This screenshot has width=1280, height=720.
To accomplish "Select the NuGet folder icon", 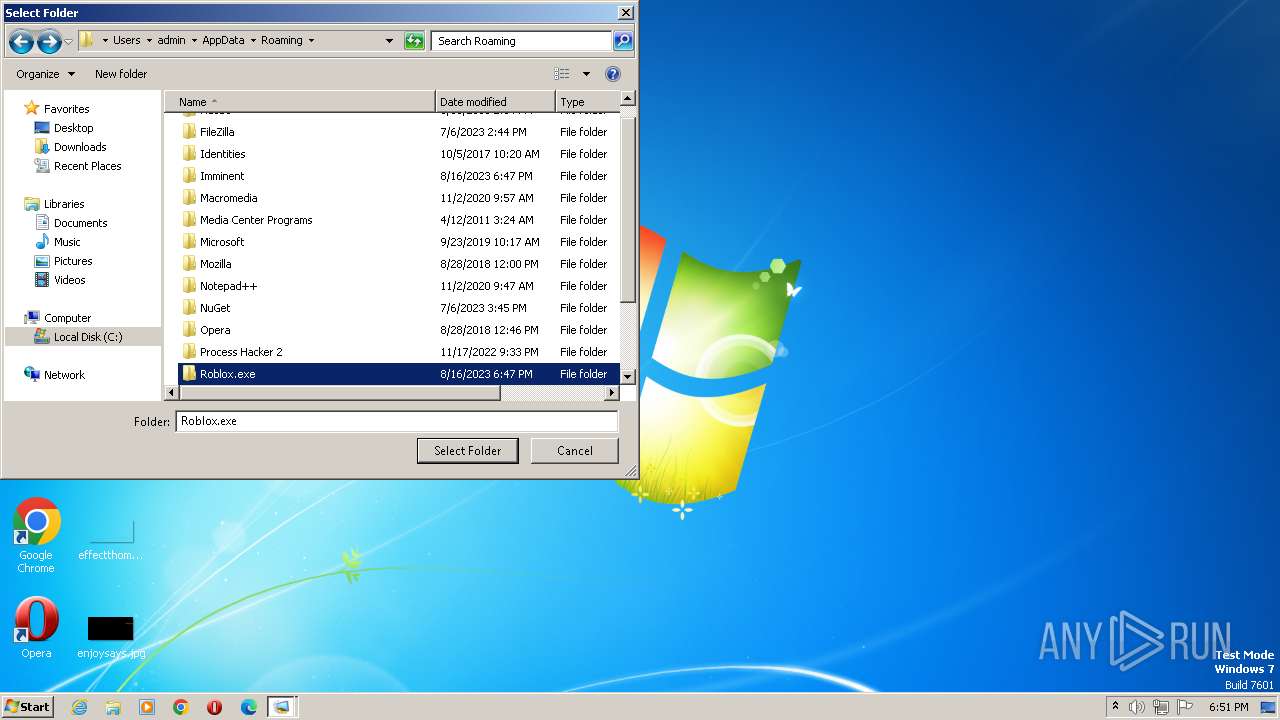I will 189,308.
